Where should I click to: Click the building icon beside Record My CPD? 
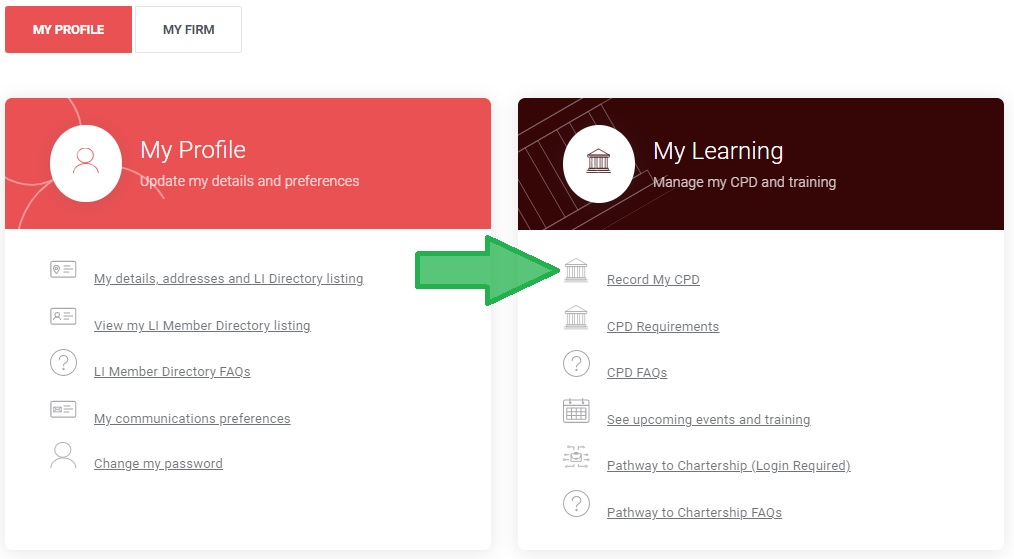[576, 270]
